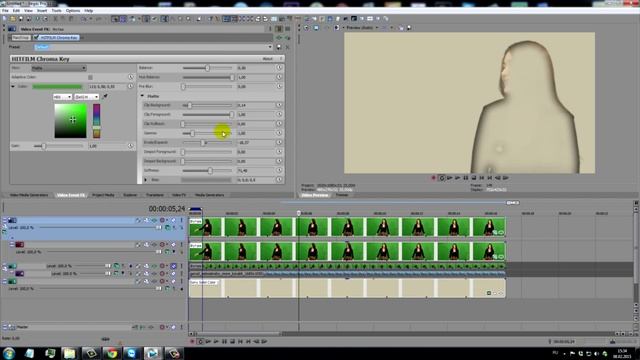Open the Tools menu
This screenshot has height=360, width=640.
coord(57,11)
